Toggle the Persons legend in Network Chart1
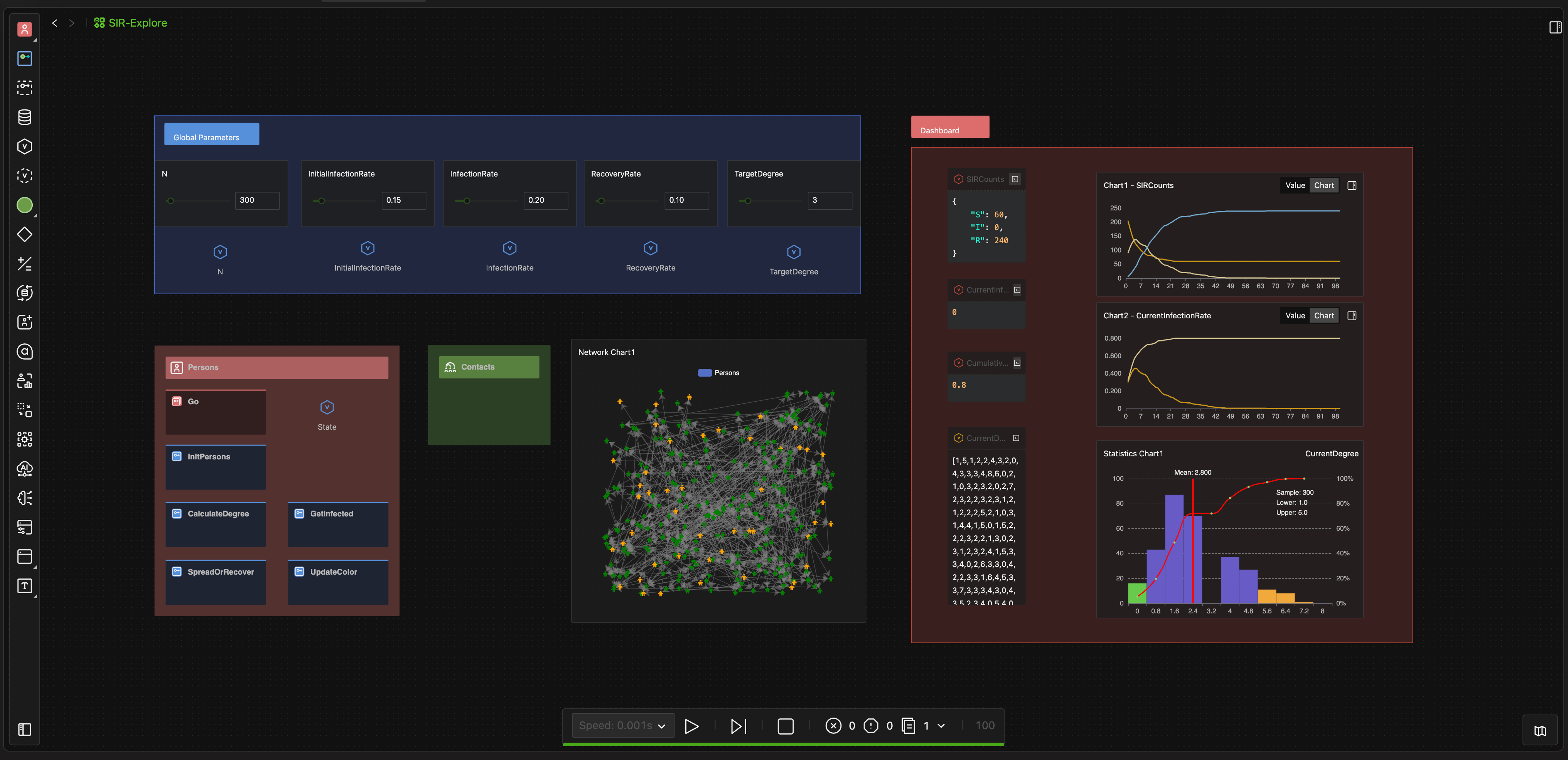The height and width of the screenshot is (760, 1568). (x=718, y=373)
